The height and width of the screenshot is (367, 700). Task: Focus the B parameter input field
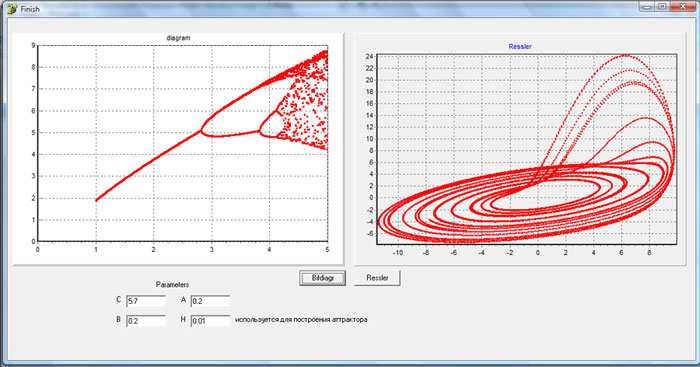pos(146,321)
